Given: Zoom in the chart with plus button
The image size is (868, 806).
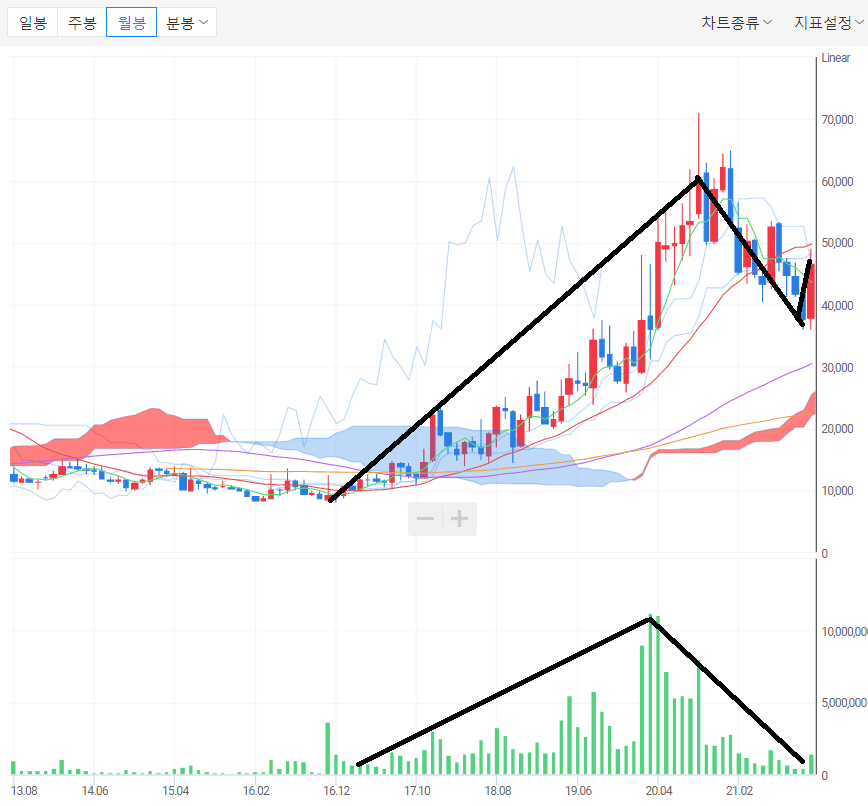Looking at the screenshot, I should click(459, 519).
